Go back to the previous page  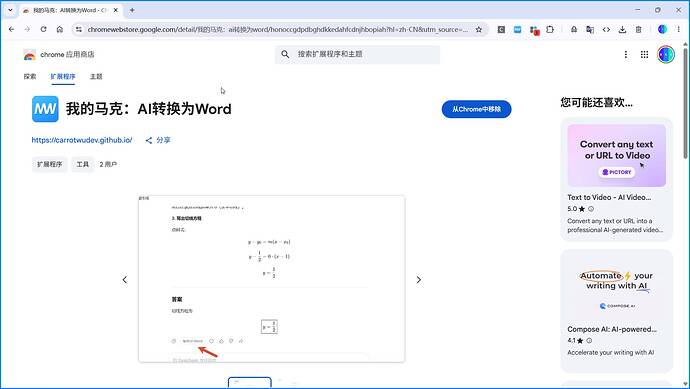[x=11, y=29]
